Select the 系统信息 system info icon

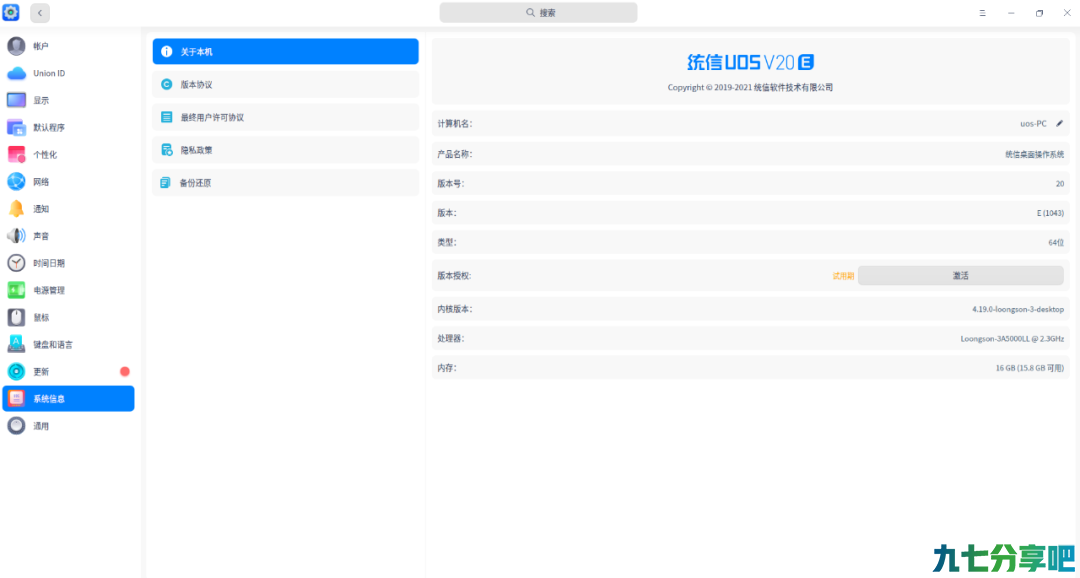(16, 399)
